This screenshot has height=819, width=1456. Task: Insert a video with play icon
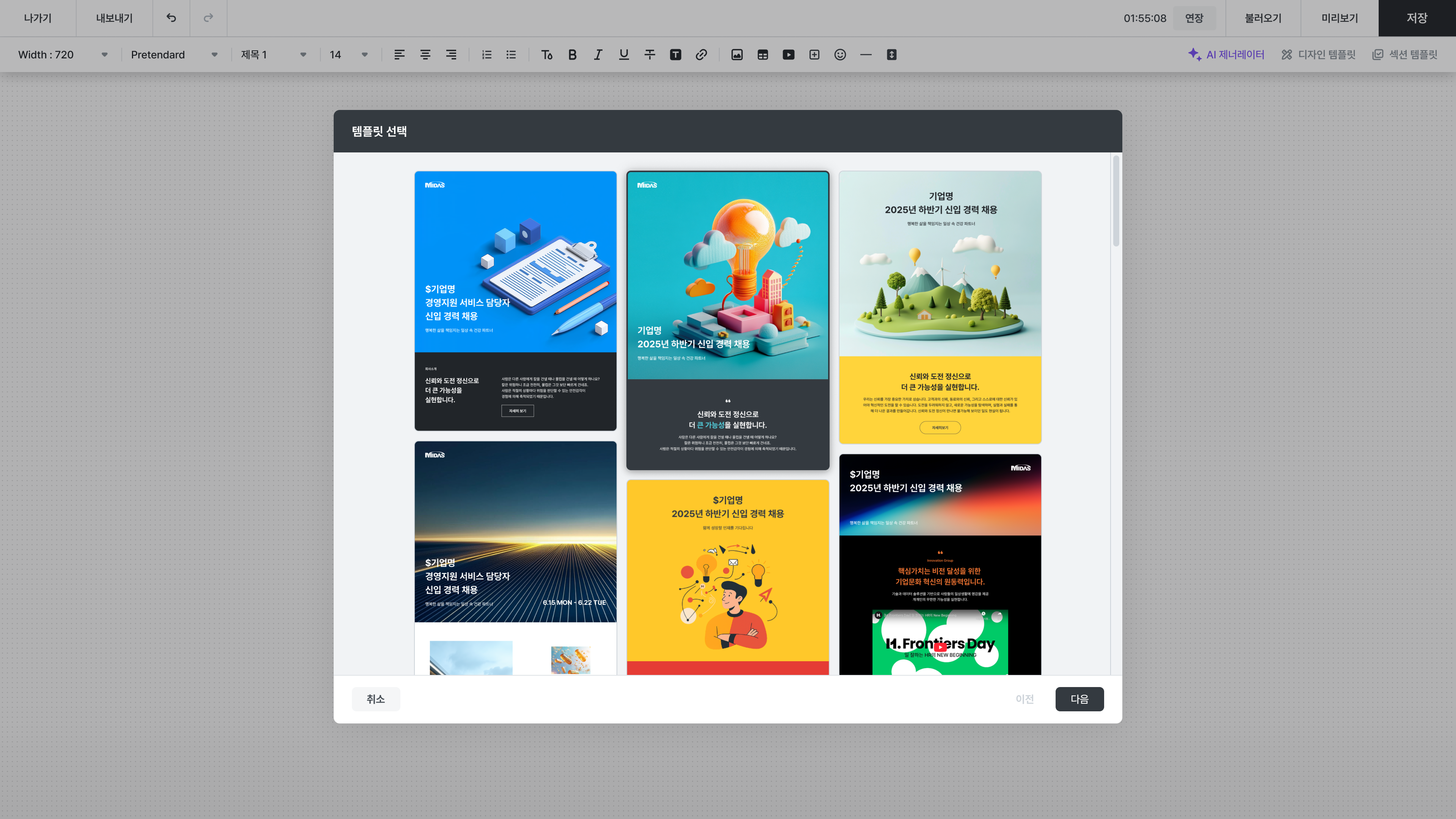pos(788,55)
